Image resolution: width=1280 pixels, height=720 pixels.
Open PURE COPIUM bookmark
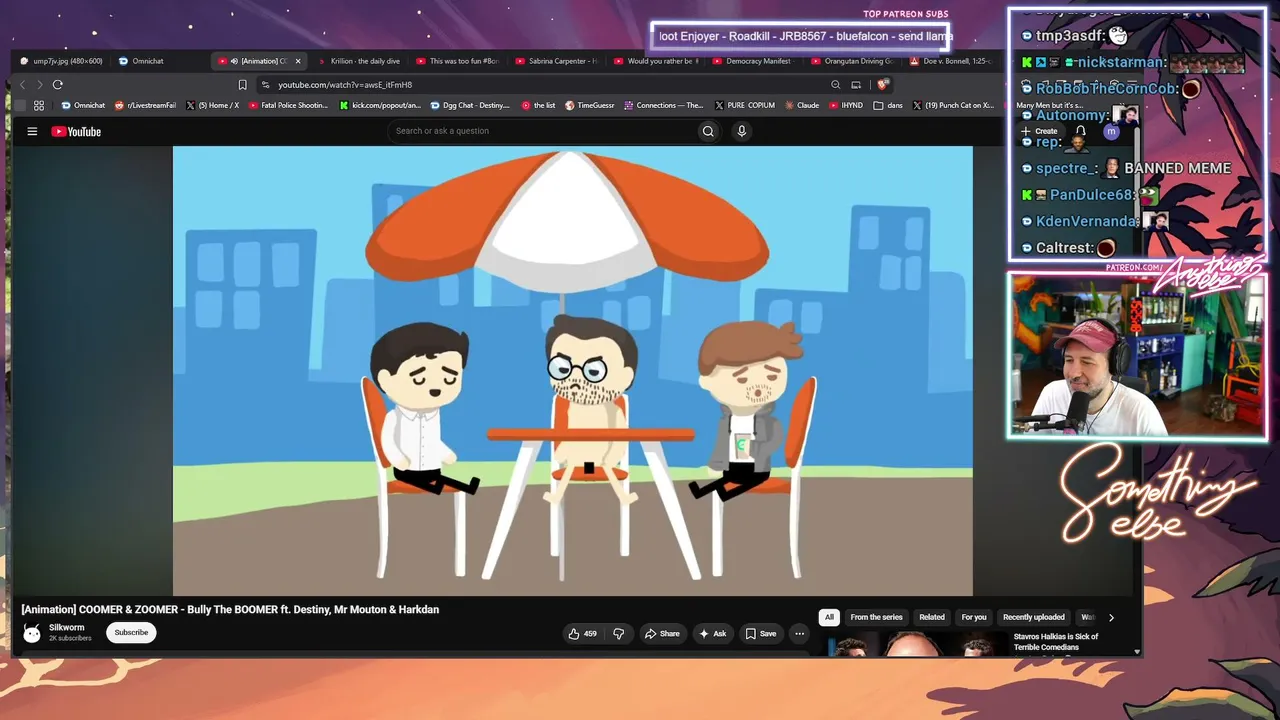click(744, 105)
